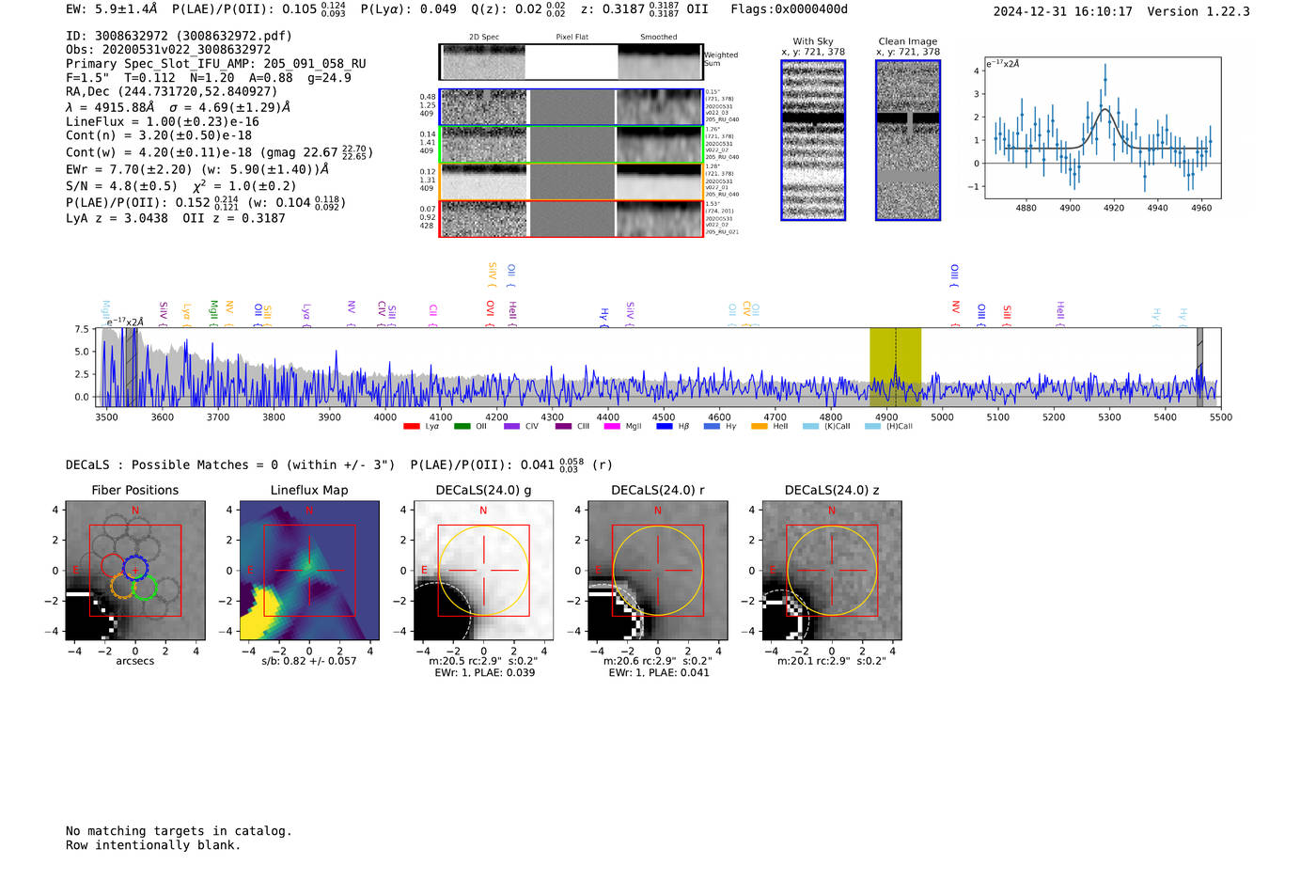This screenshot has height=896, width=1316.
Task: Click 'No matching targets in catalog.' message
Action: [x=179, y=831]
